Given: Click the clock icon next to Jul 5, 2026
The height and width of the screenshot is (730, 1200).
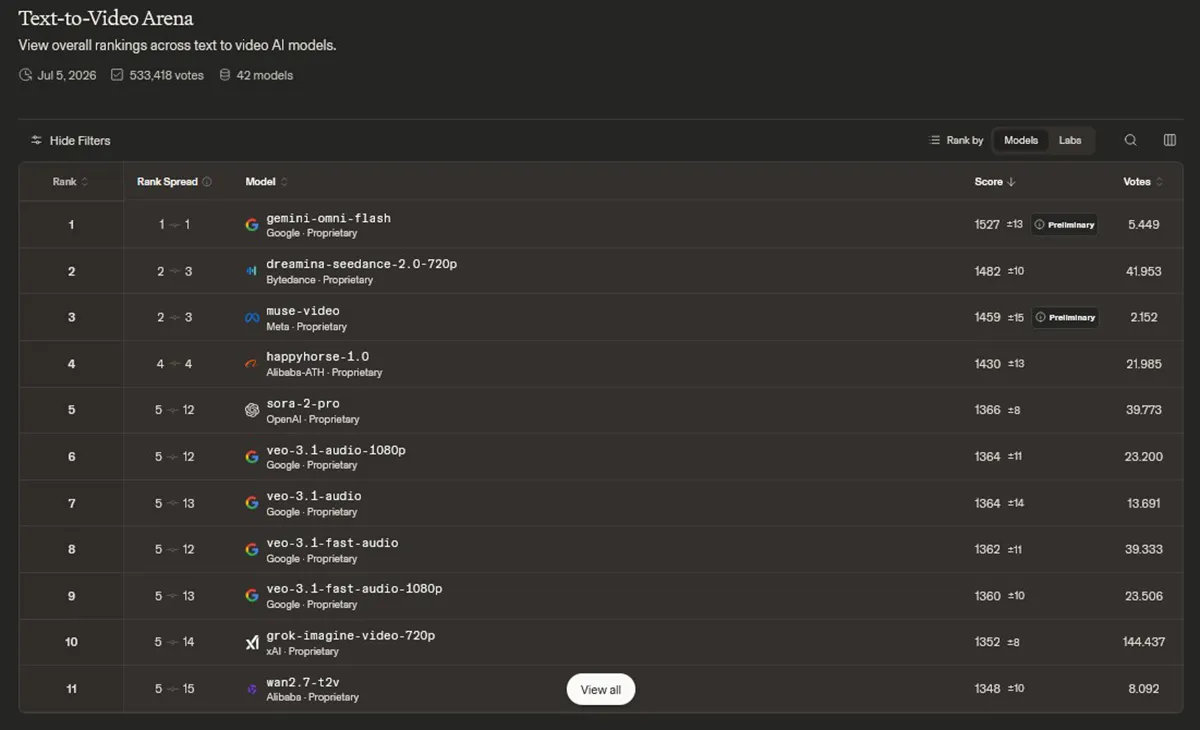Looking at the screenshot, I should pos(25,75).
